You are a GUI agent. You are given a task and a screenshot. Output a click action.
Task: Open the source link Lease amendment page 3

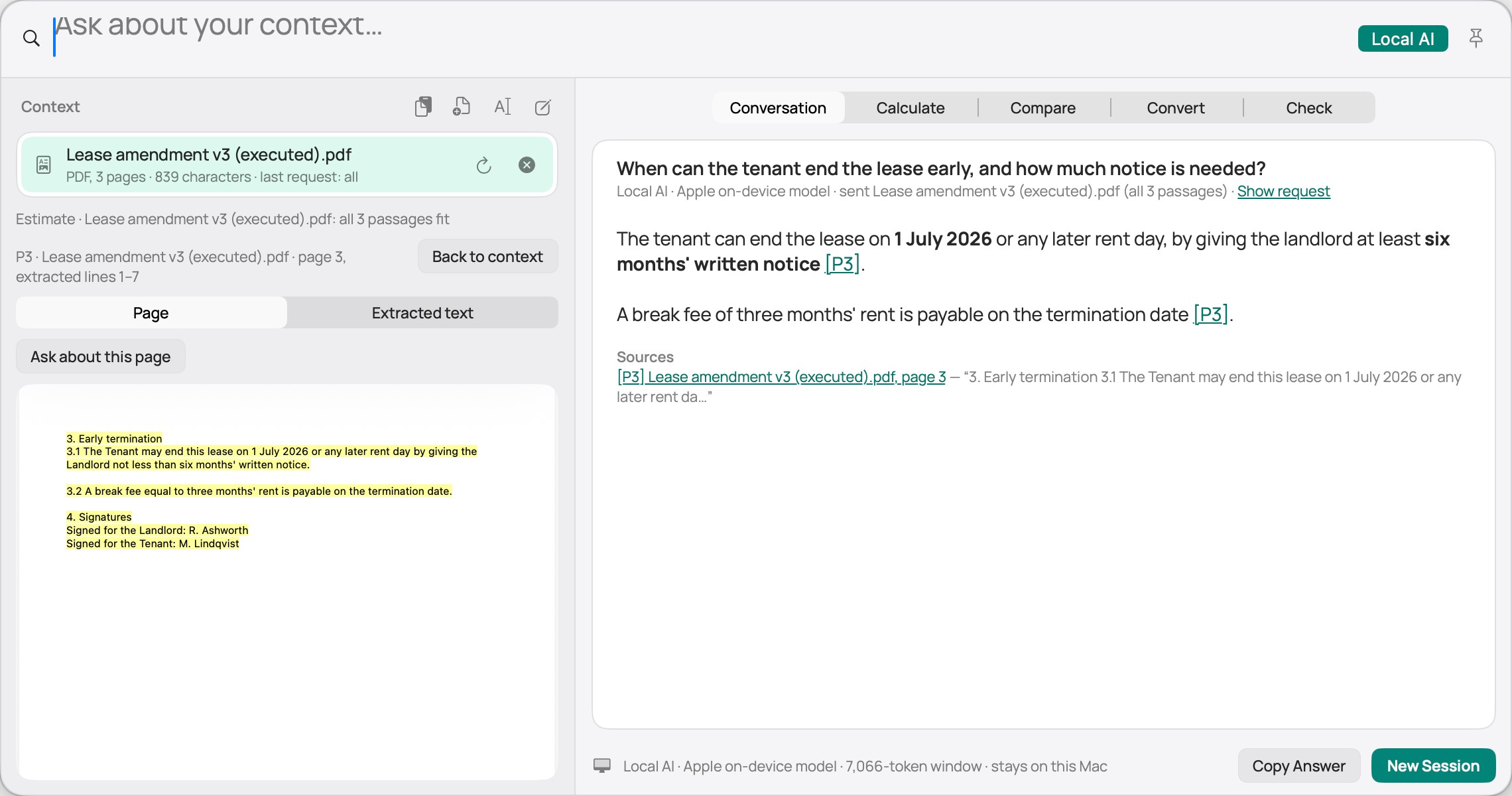[781, 377]
